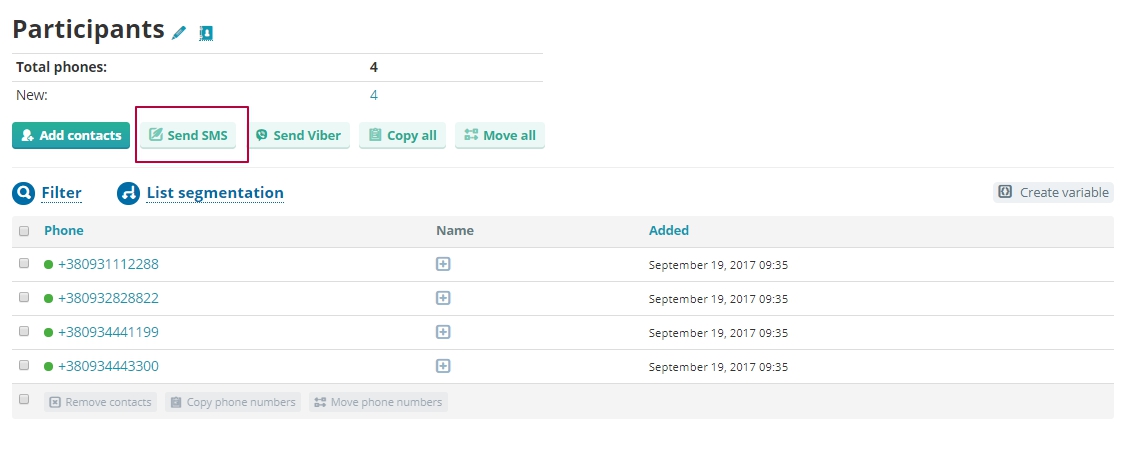Expand the List segmentation options
Image resolution: width=1124 pixels, height=462 pixels.
tap(215, 193)
